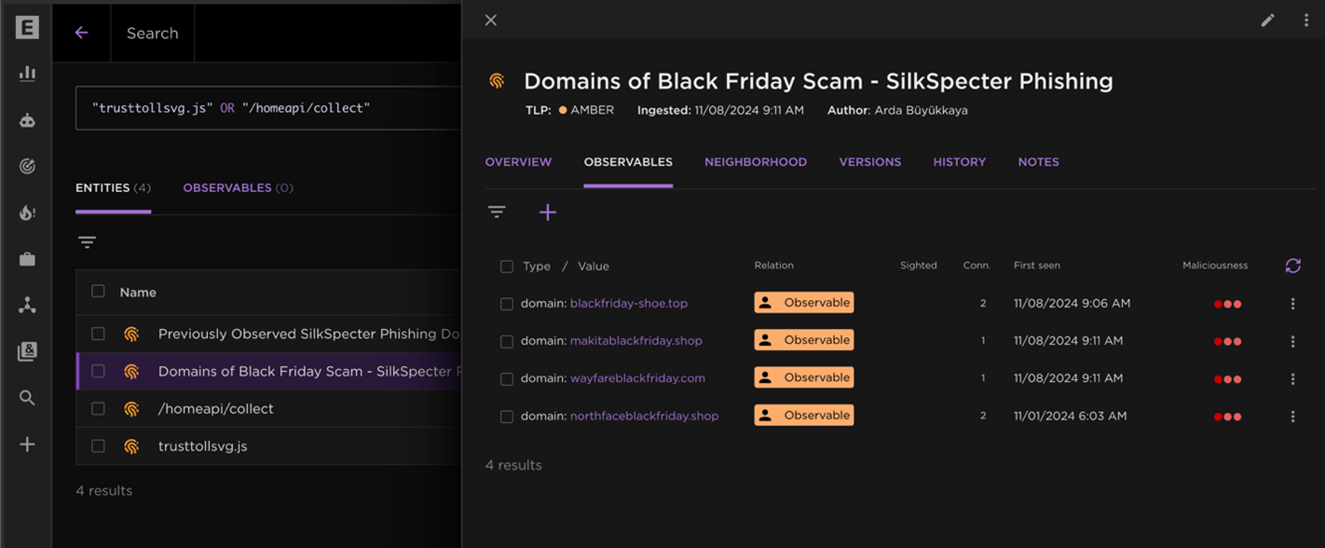Click the plus icon to add observable
The height and width of the screenshot is (548, 1325).
coord(547,212)
